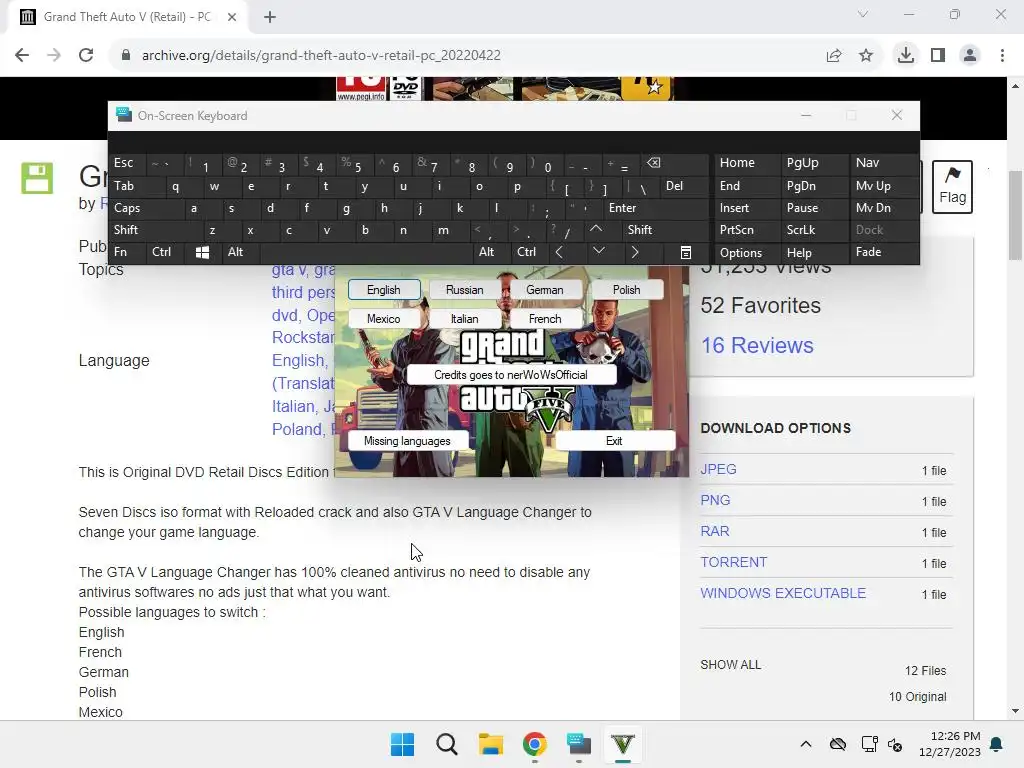
Task: Click the context menu key on On-Screen Keyboard
Action: pyautogui.click(x=686, y=252)
